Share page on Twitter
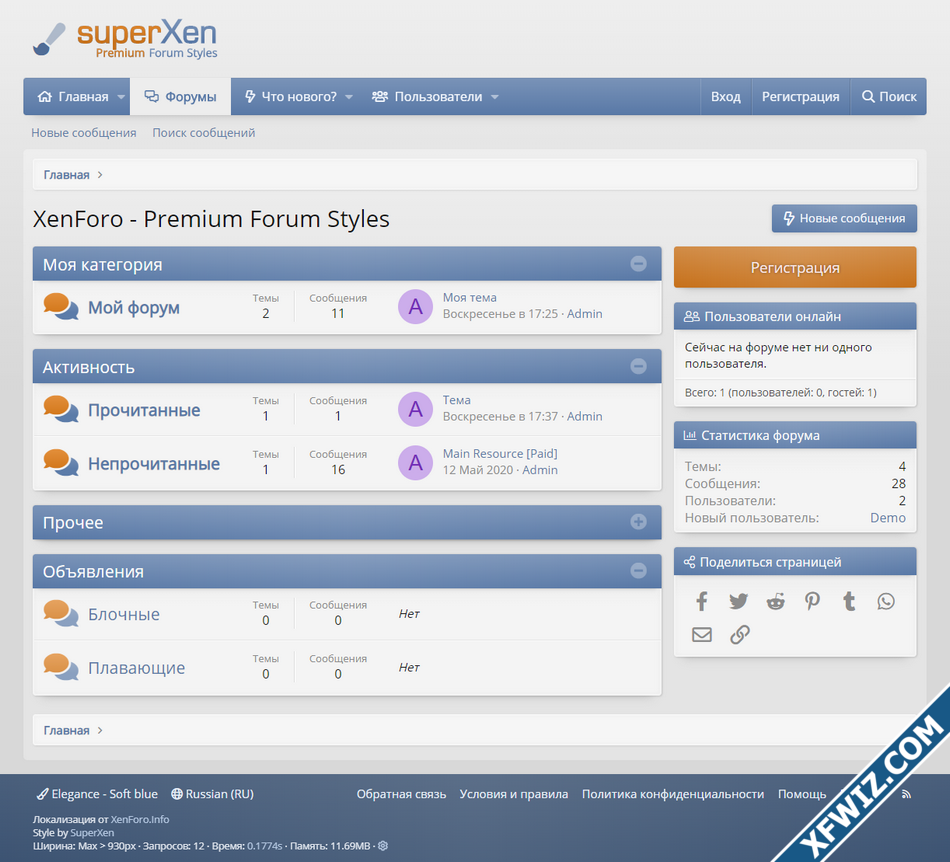 click(738, 602)
